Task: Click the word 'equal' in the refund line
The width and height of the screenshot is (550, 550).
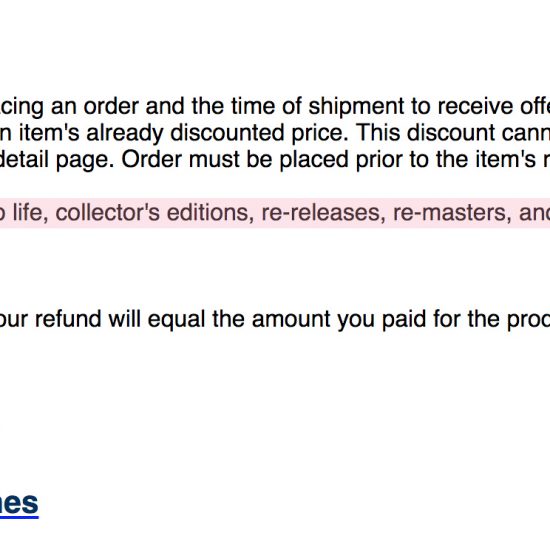Action: tap(176, 319)
